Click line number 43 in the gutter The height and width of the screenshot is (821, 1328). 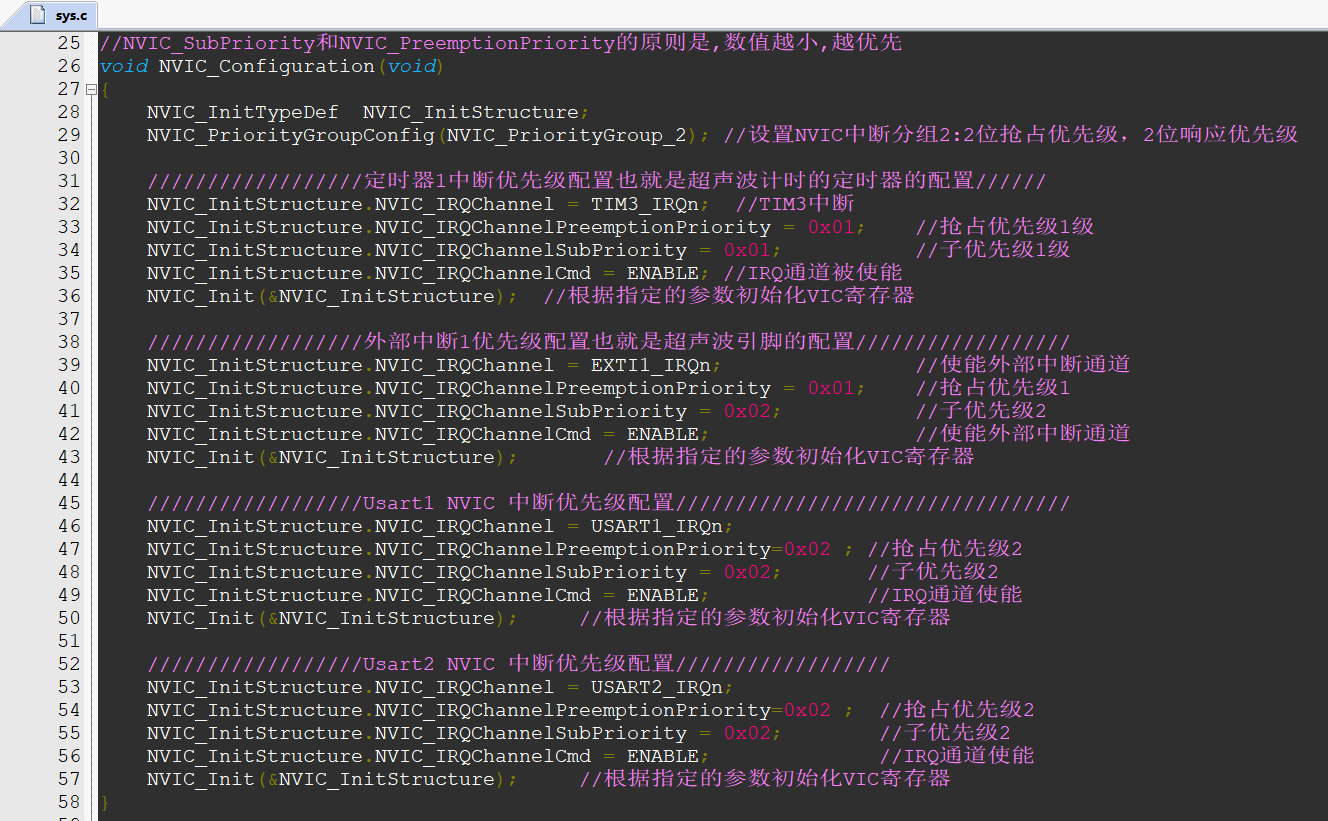69,457
